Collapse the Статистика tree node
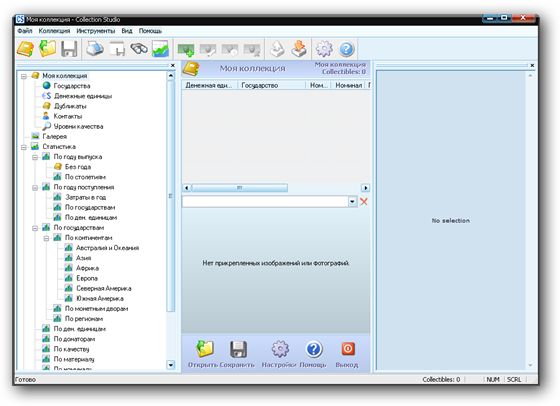560x406 pixels. pyautogui.click(x=24, y=147)
